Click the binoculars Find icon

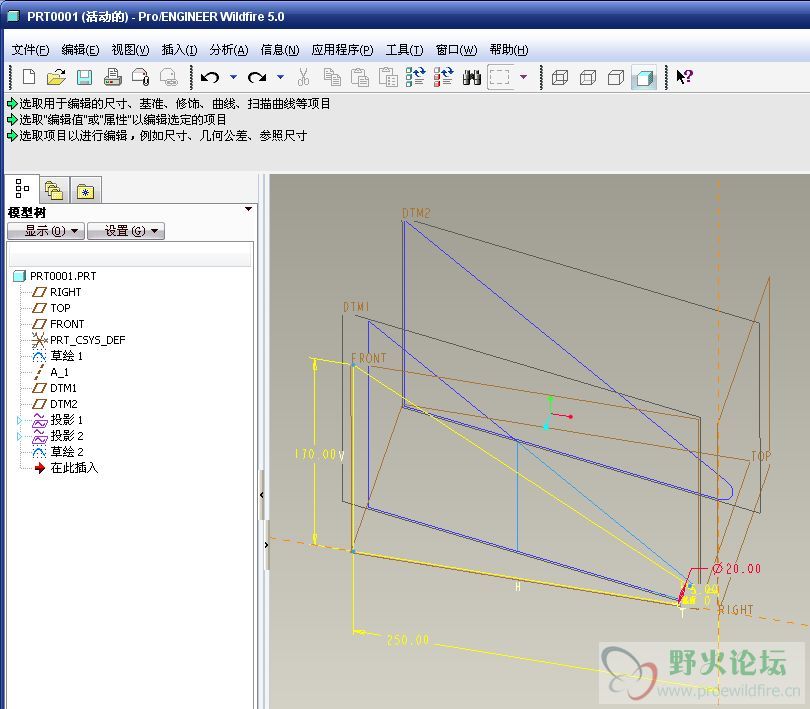pyautogui.click(x=472, y=77)
